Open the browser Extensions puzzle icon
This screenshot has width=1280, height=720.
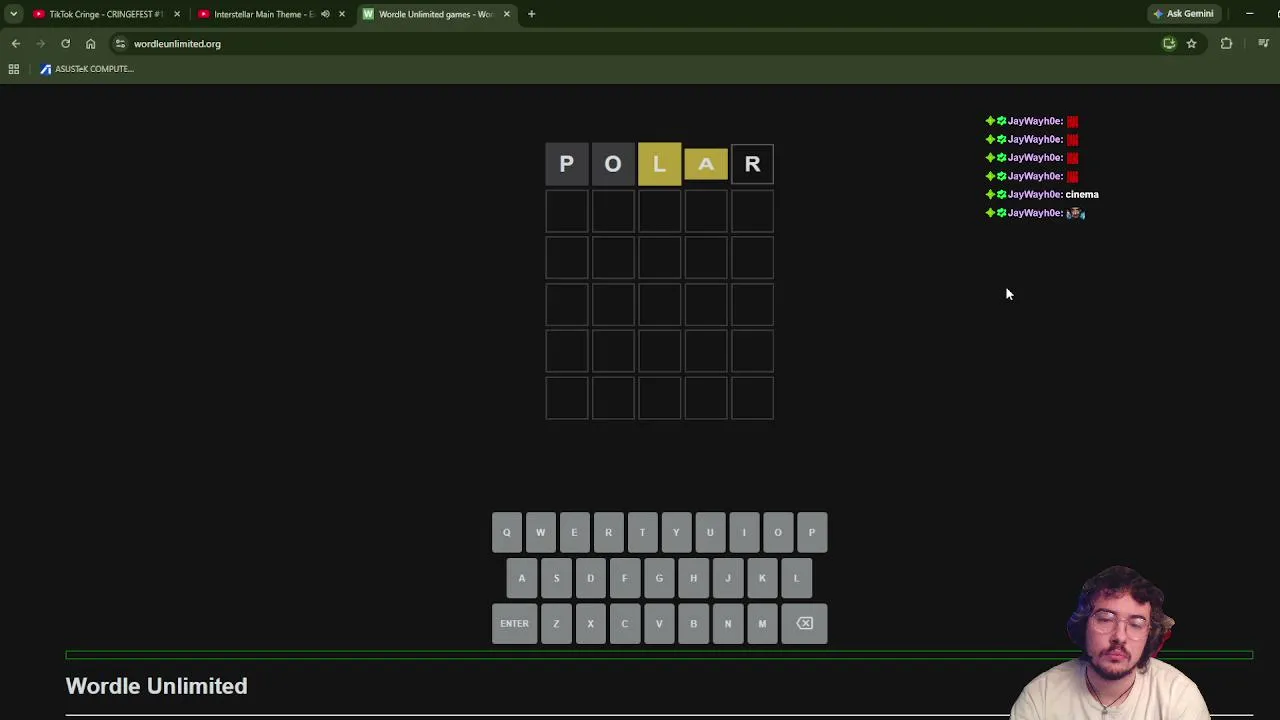pyautogui.click(x=1226, y=43)
